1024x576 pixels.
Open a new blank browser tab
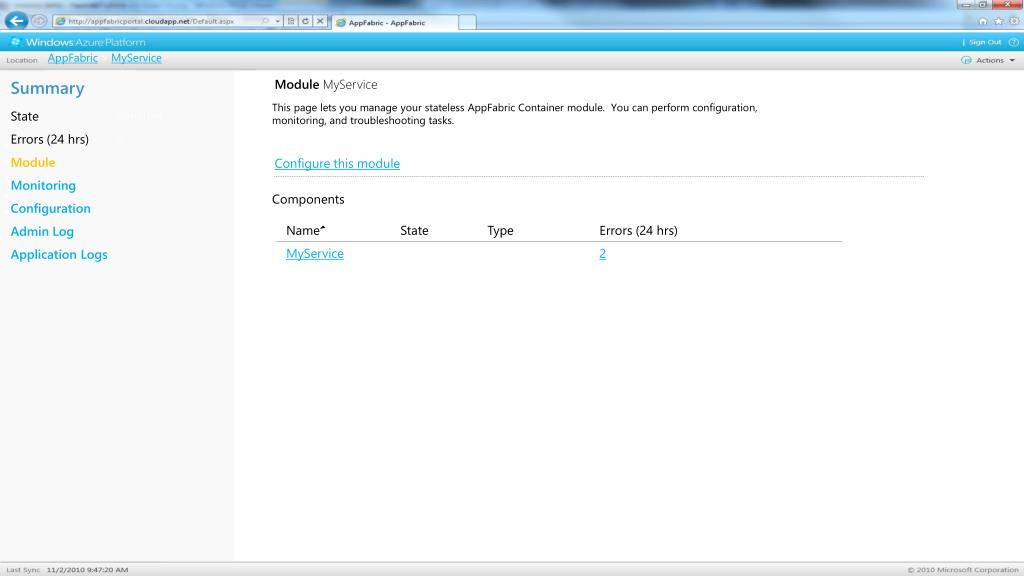[x=467, y=22]
